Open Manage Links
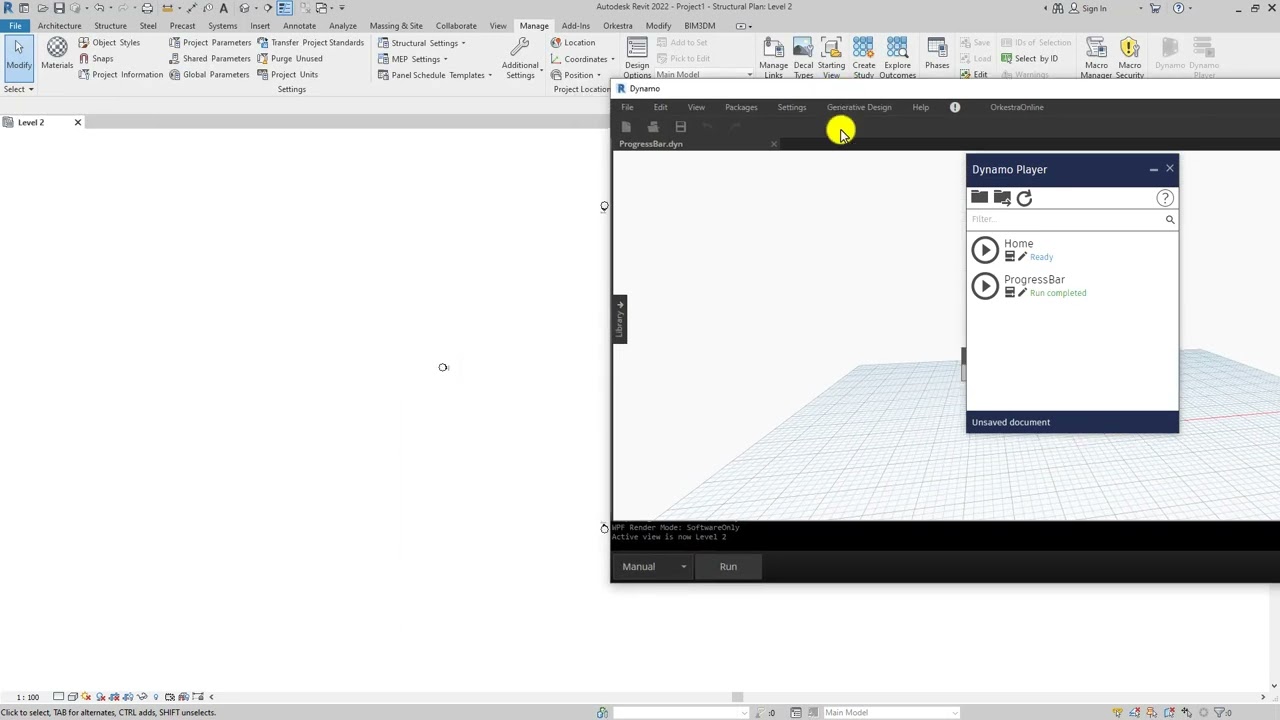This screenshot has height=720, width=1280. [x=773, y=58]
